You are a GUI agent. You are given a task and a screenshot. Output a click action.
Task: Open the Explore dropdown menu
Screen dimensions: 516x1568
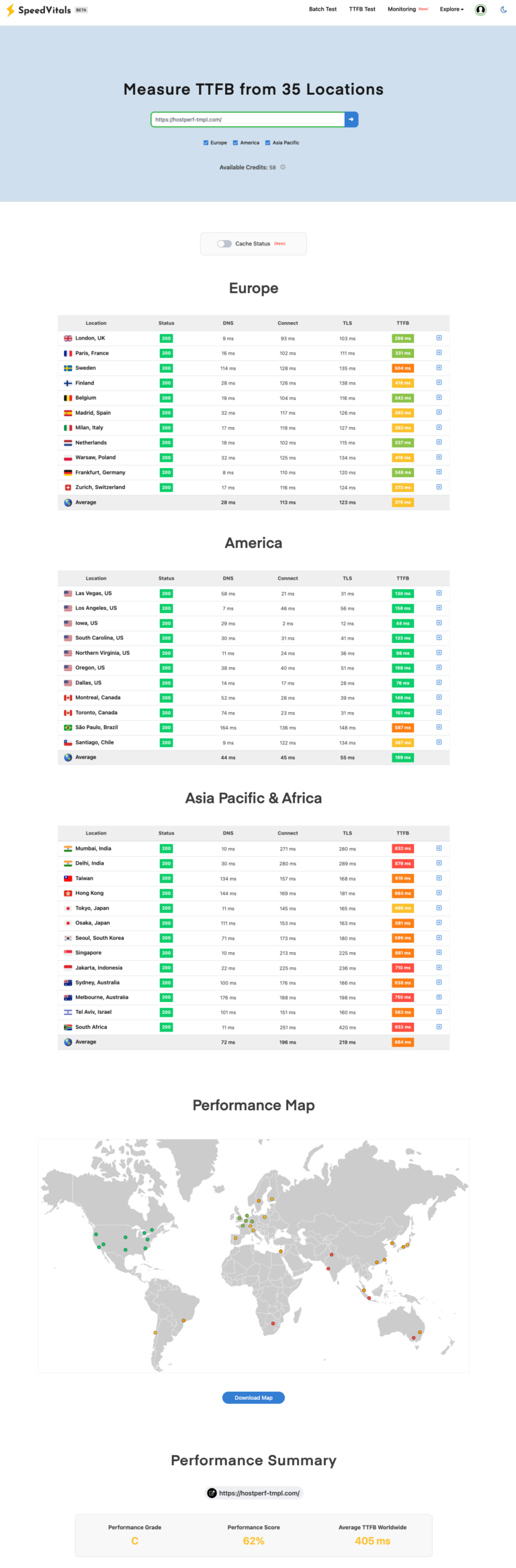451,9
